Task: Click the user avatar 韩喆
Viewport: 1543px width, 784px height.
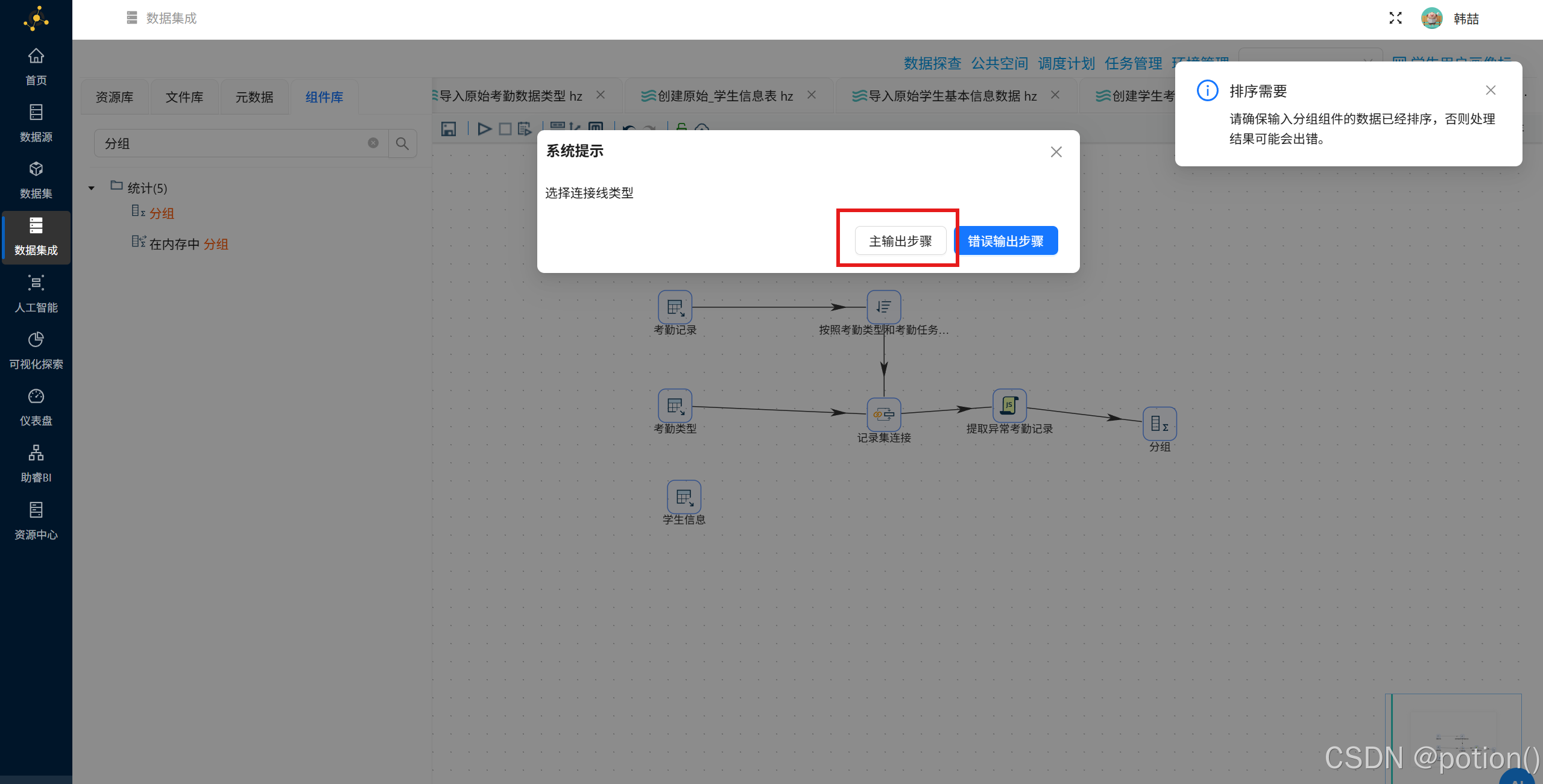Action: tap(1431, 18)
